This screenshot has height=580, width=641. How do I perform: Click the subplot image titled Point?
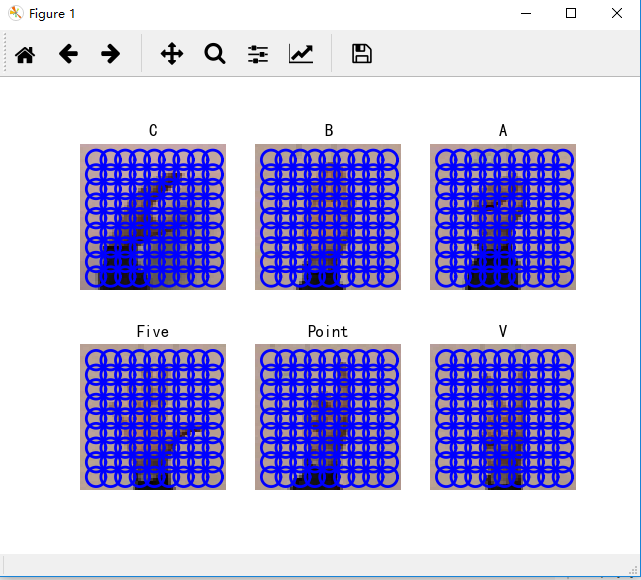click(x=328, y=417)
